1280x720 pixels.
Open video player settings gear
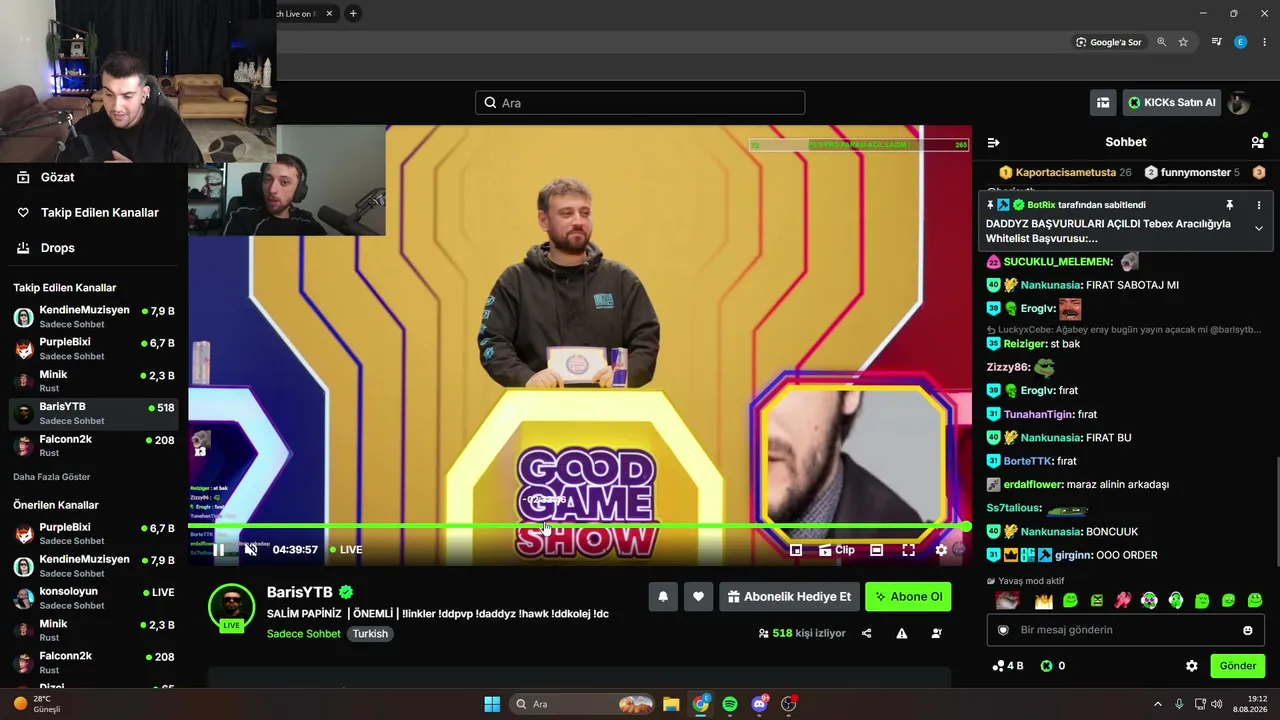[941, 550]
